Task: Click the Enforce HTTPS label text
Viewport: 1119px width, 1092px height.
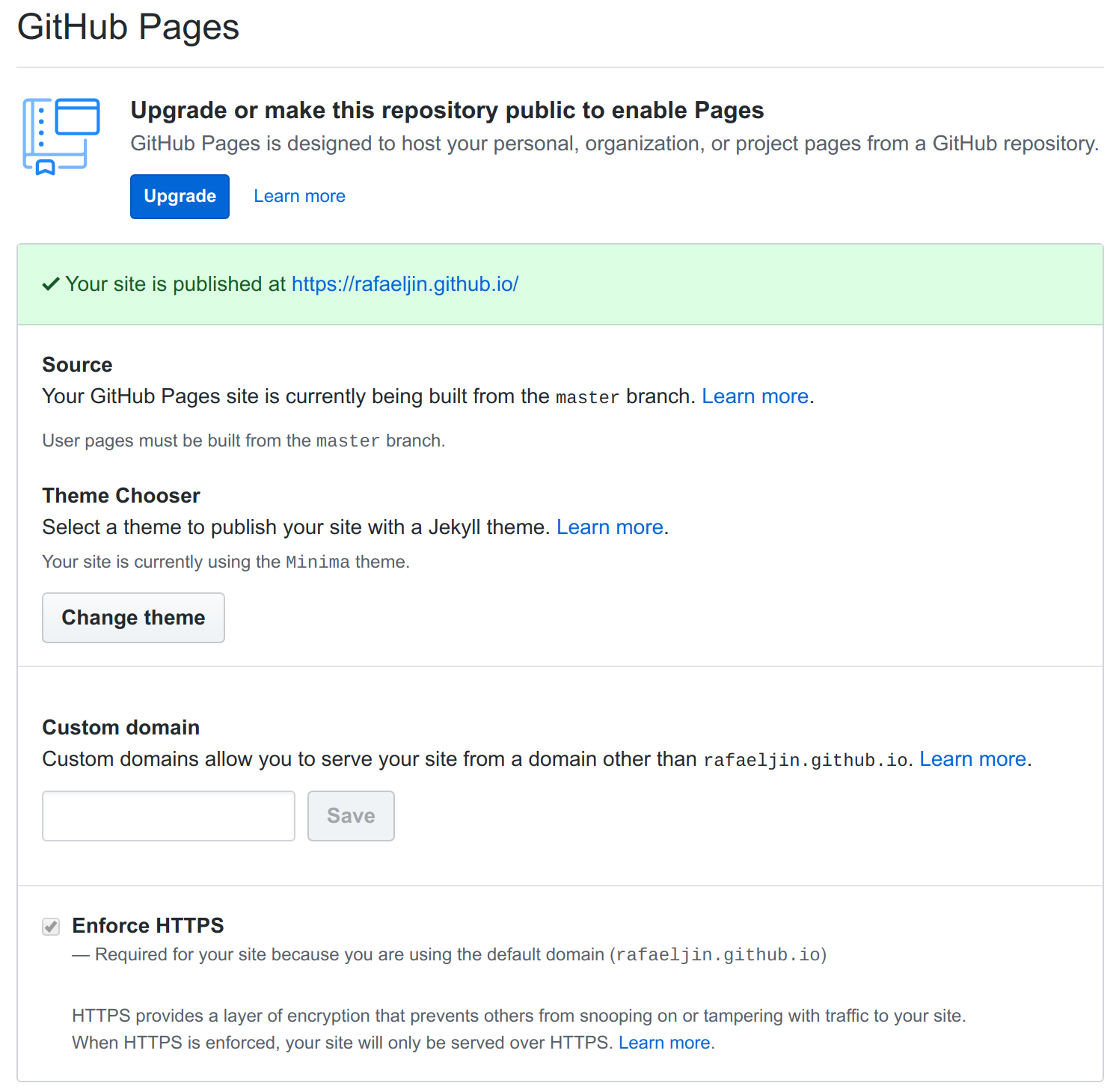Action: (148, 926)
